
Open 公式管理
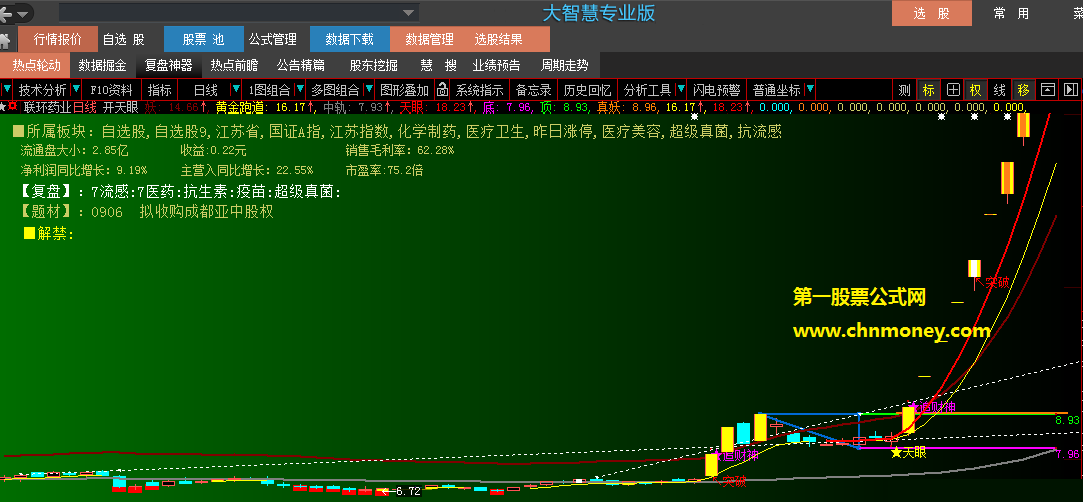tap(273, 39)
